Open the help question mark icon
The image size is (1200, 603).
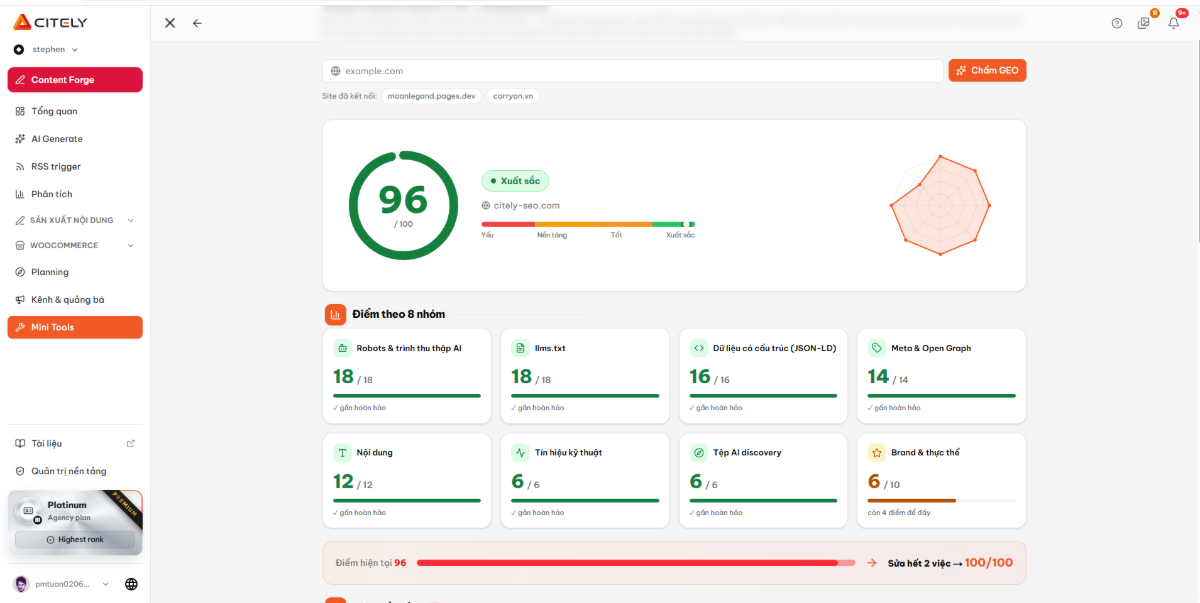[x=1117, y=23]
